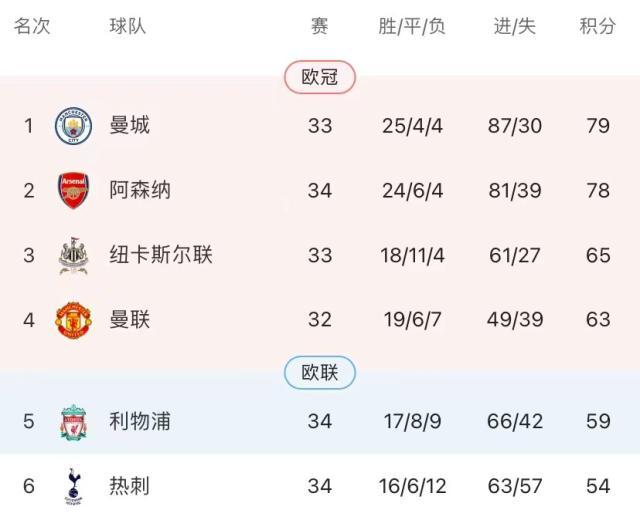Screen dimensions: 640x520
Task: Open the 阿森纳 team name link
Action: (x=140, y=190)
